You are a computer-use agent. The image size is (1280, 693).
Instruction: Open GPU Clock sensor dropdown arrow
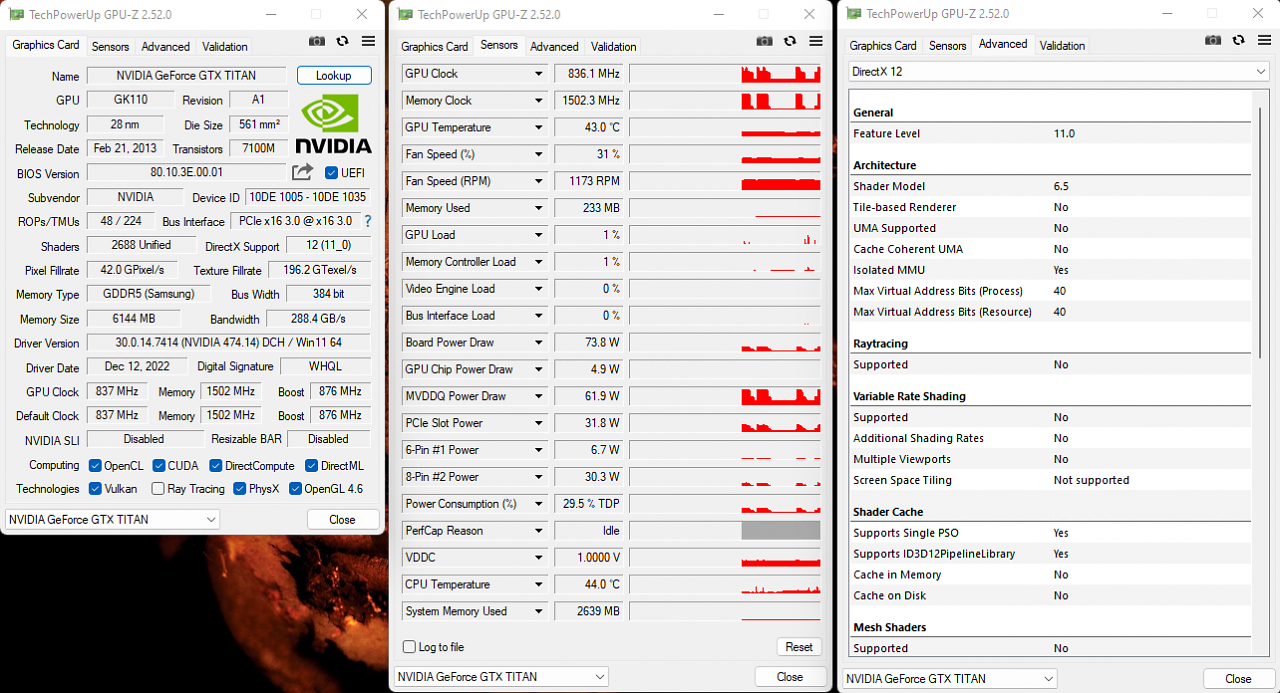pyautogui.click(x=539, y=74)
